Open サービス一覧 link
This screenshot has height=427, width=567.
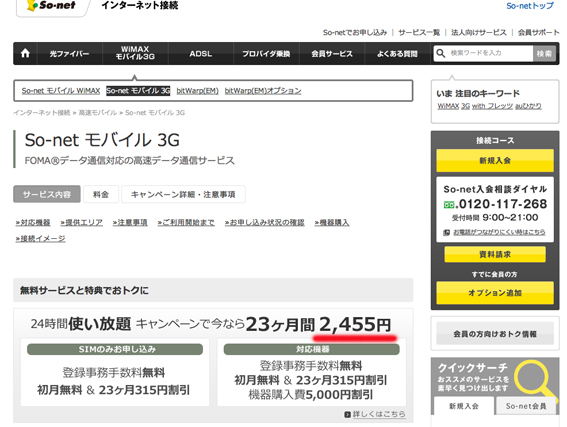click(x=419, y=33)
